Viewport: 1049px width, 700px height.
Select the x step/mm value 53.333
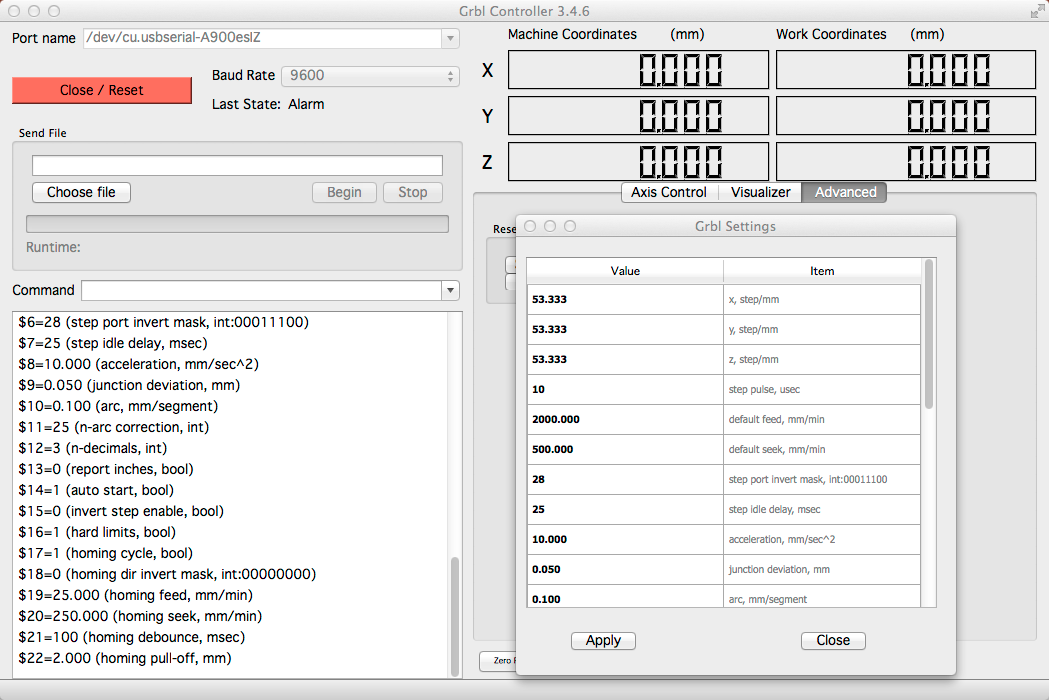[625, 299]
